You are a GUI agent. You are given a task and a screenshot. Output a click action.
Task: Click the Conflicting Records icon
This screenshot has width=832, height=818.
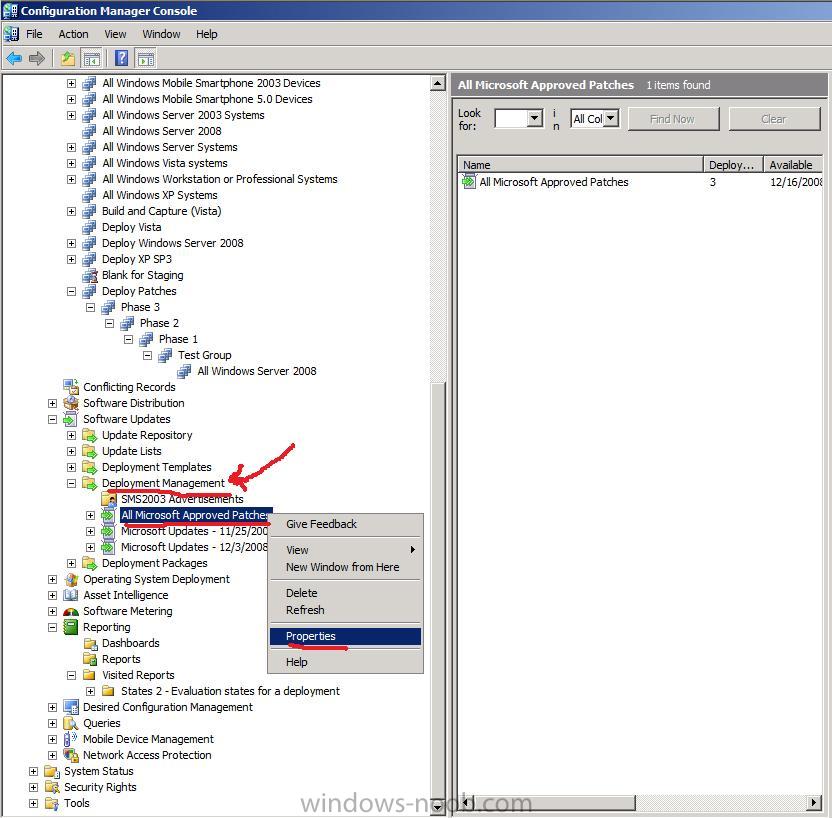[x=71, y=387]
